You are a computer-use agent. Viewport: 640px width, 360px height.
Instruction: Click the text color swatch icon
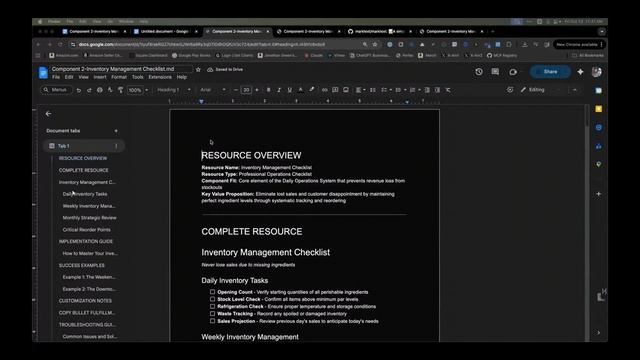pyautogui.click(x=300, y=90)
